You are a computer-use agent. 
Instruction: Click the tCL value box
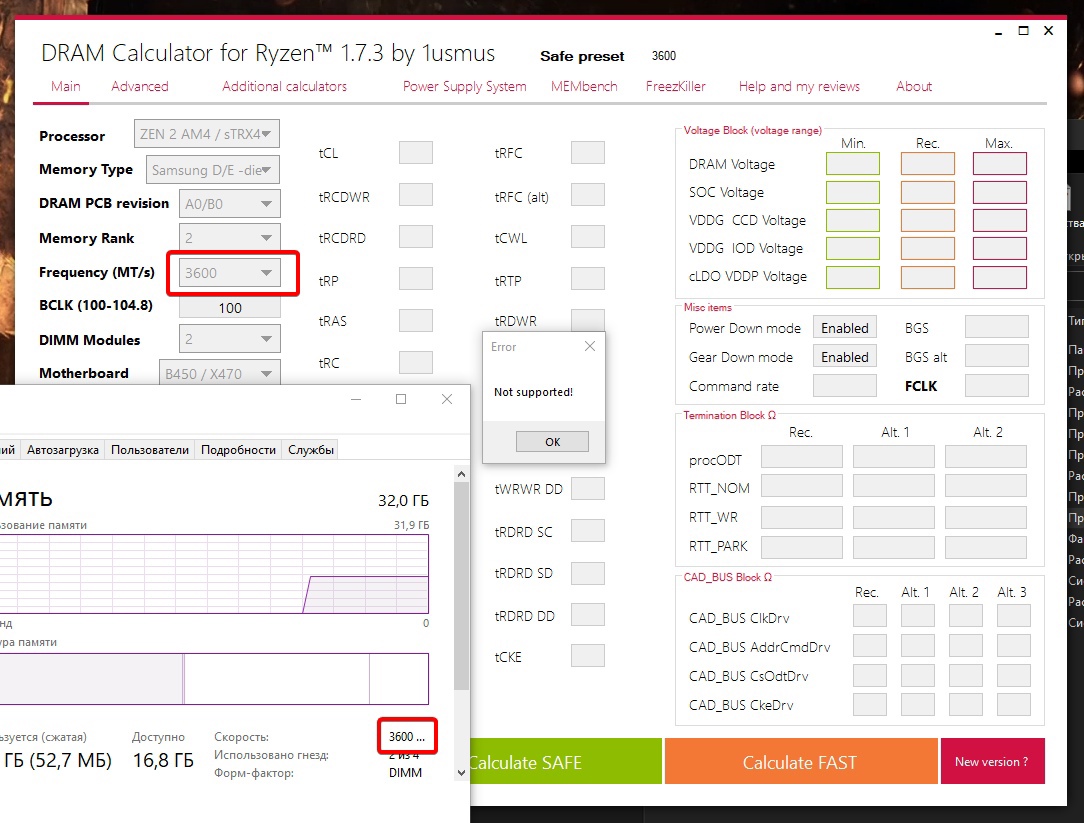pos(415,152)
